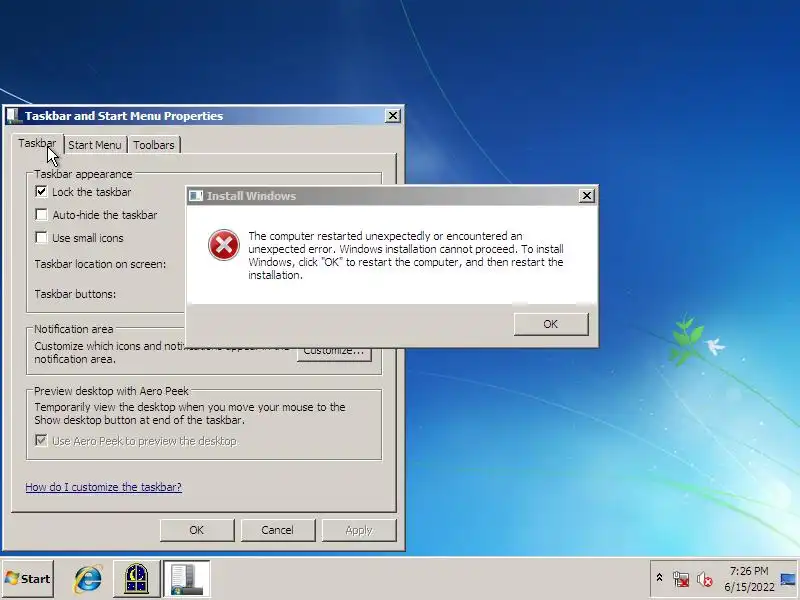Screen dimensions: 800x600
Task: Close Taskbar and Start Menu Properties window
Action: click(392, 116)
